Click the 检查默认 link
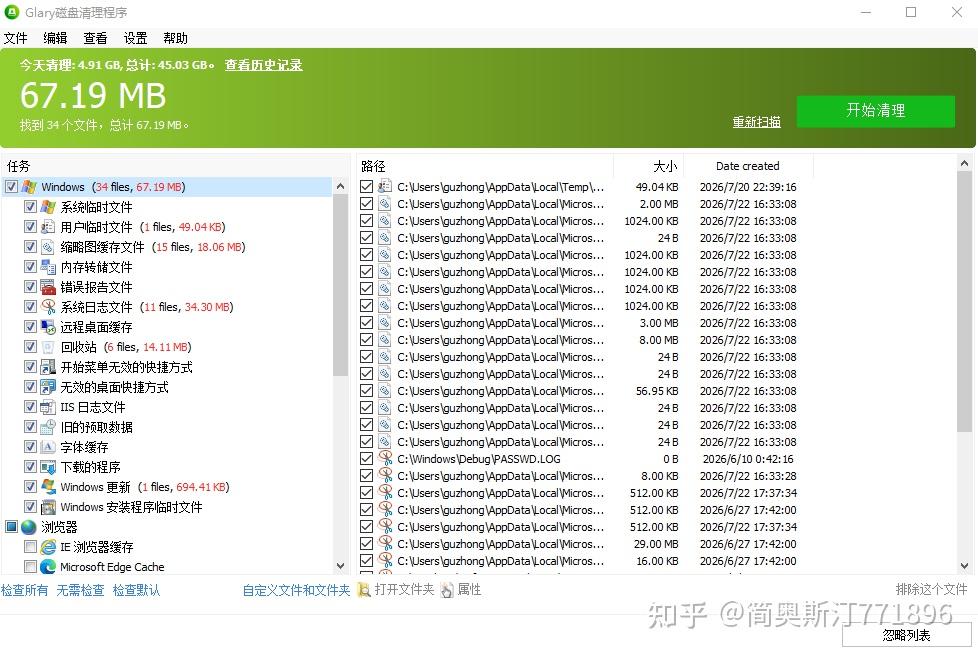 coord(136,590)
